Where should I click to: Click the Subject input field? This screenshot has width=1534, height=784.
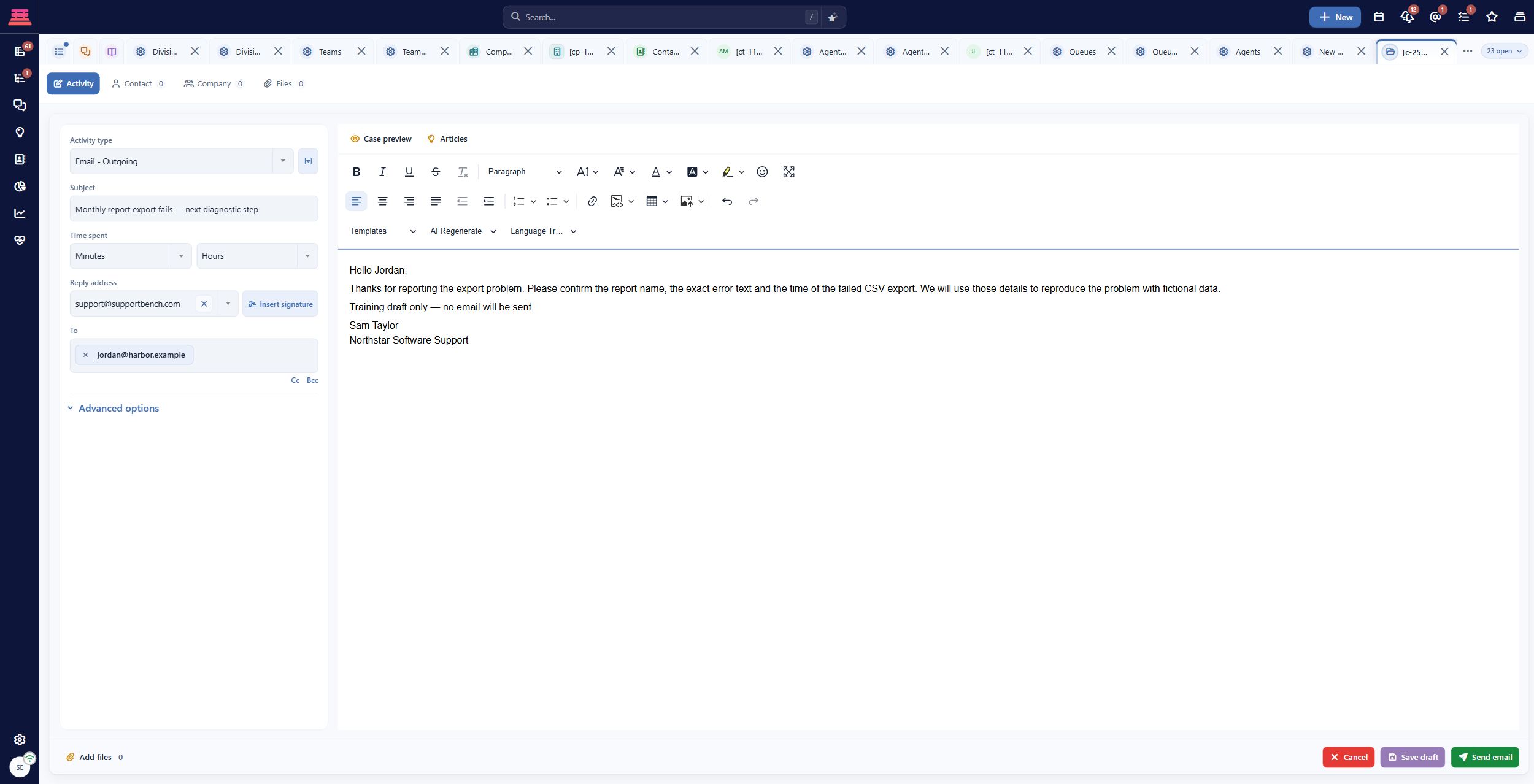[194, 209]
